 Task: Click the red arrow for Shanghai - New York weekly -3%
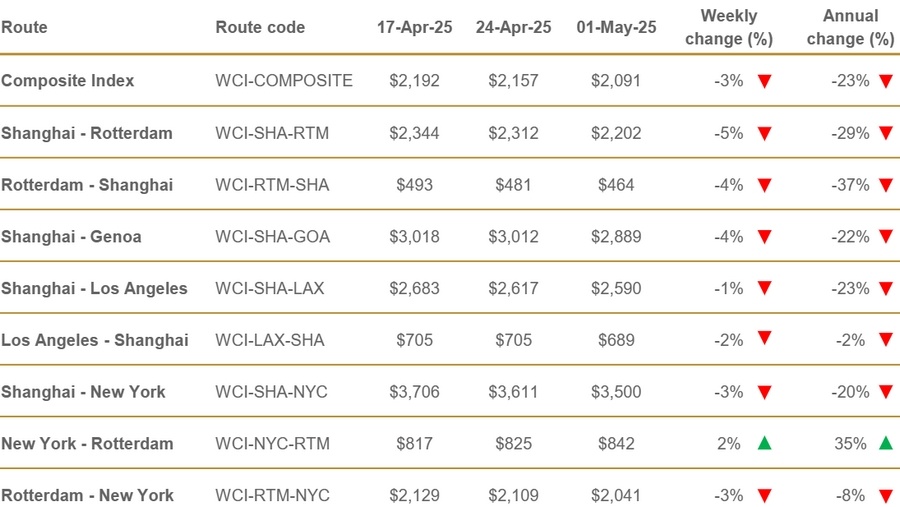pyautogui.click(x=765, y=392)
